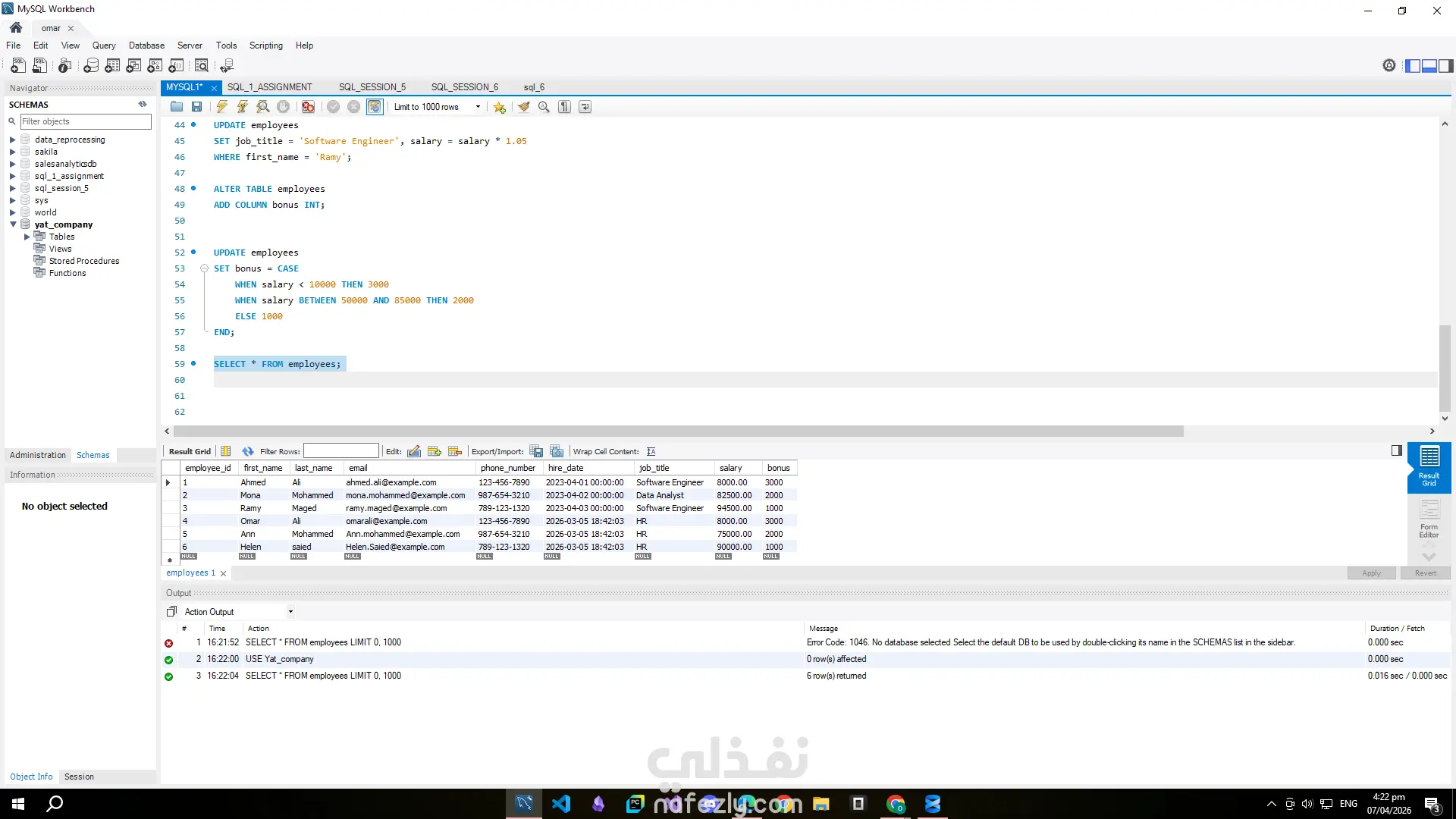Toggle invisible characters display

point(565,107)
